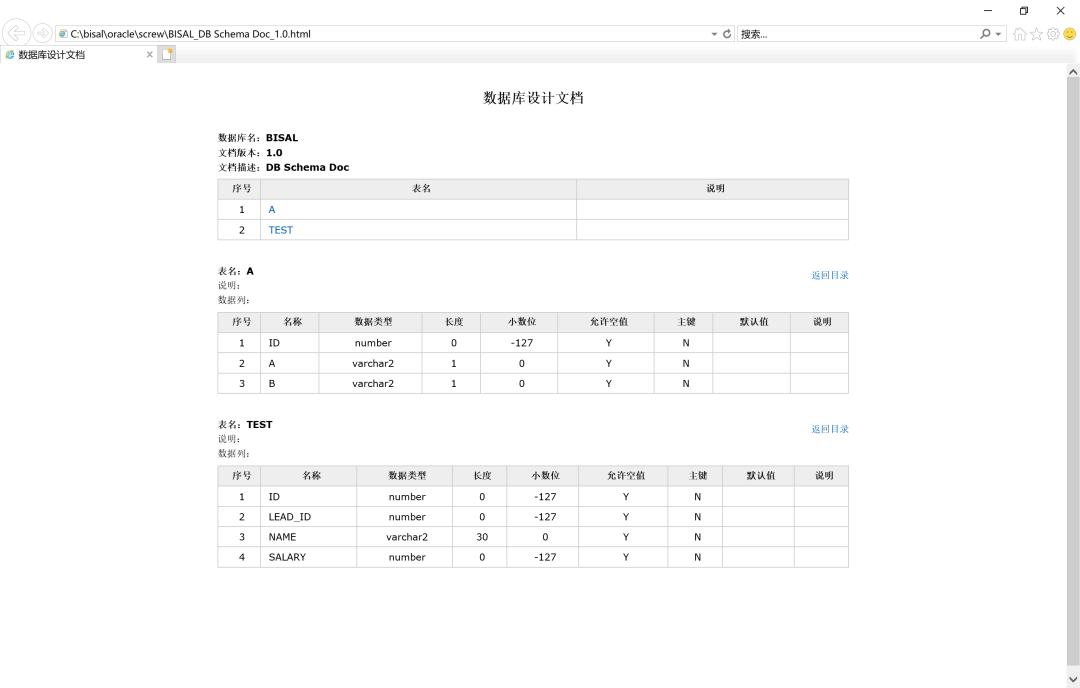Click the search magnifier icon
Viewport: 1080px width, 688px height.
coord(985,34)
